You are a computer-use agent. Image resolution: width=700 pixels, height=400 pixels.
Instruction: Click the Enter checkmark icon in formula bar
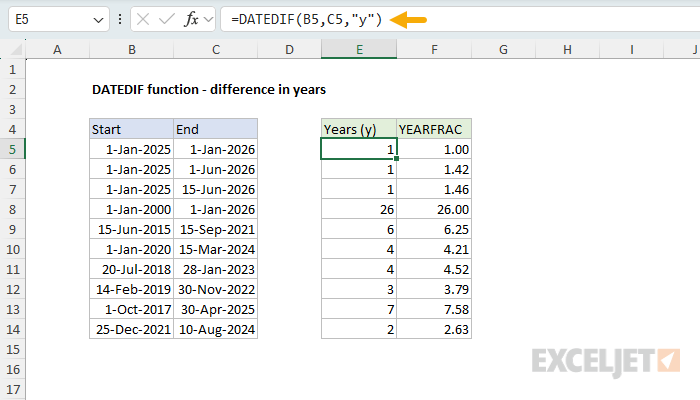(x=167, y=19)
